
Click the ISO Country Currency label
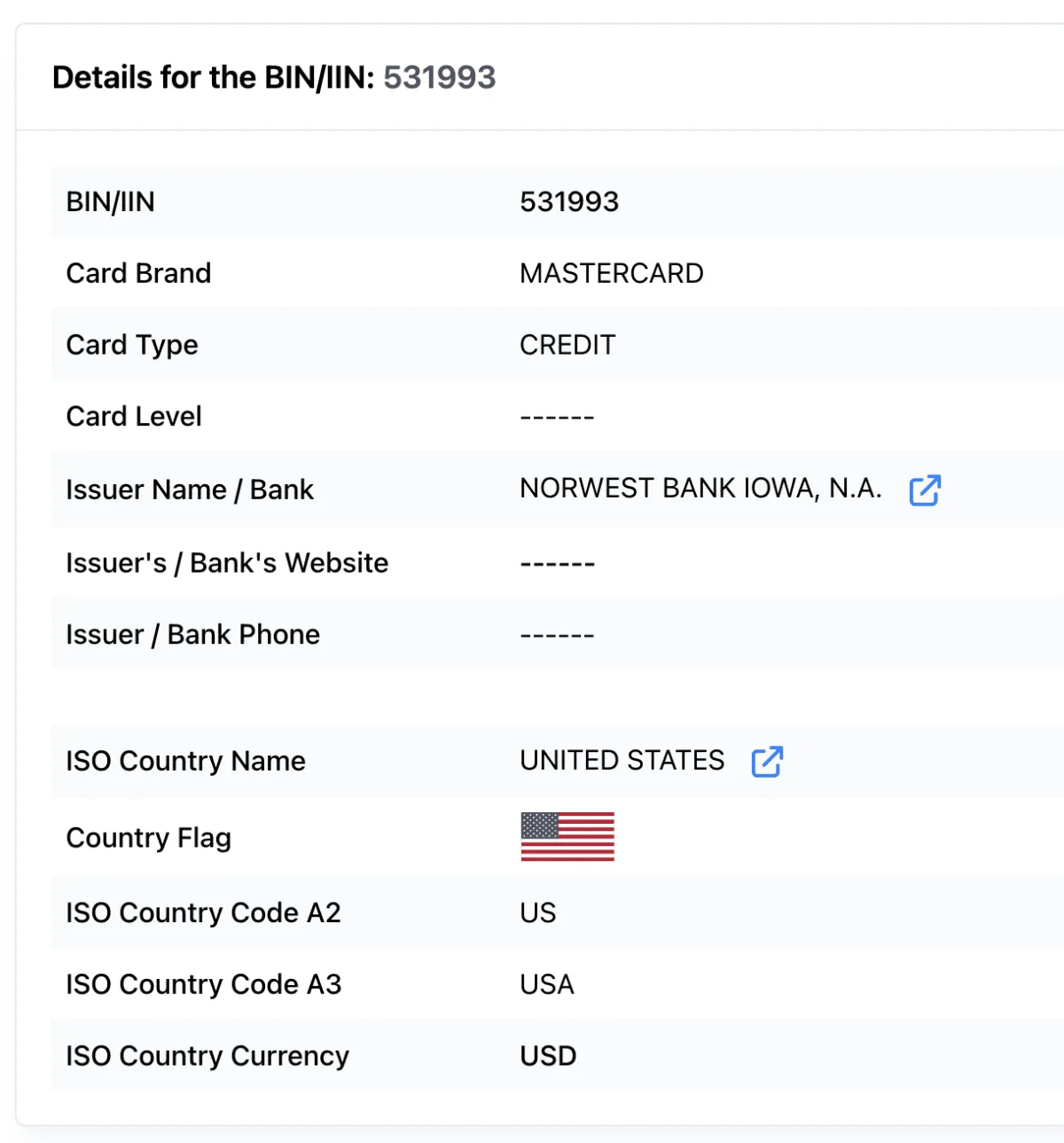coord(207,1056)
